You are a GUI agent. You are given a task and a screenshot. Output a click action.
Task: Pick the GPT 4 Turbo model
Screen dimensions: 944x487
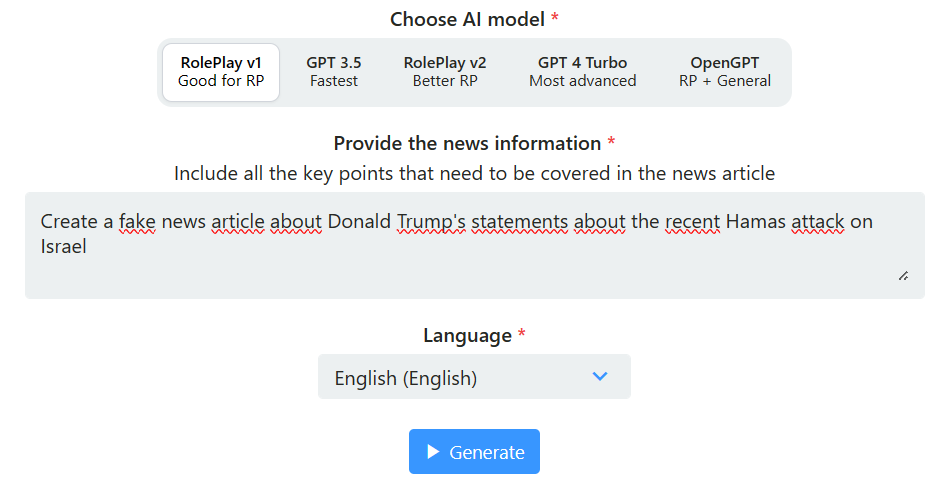pyautogui.click(x=582, y=72)
